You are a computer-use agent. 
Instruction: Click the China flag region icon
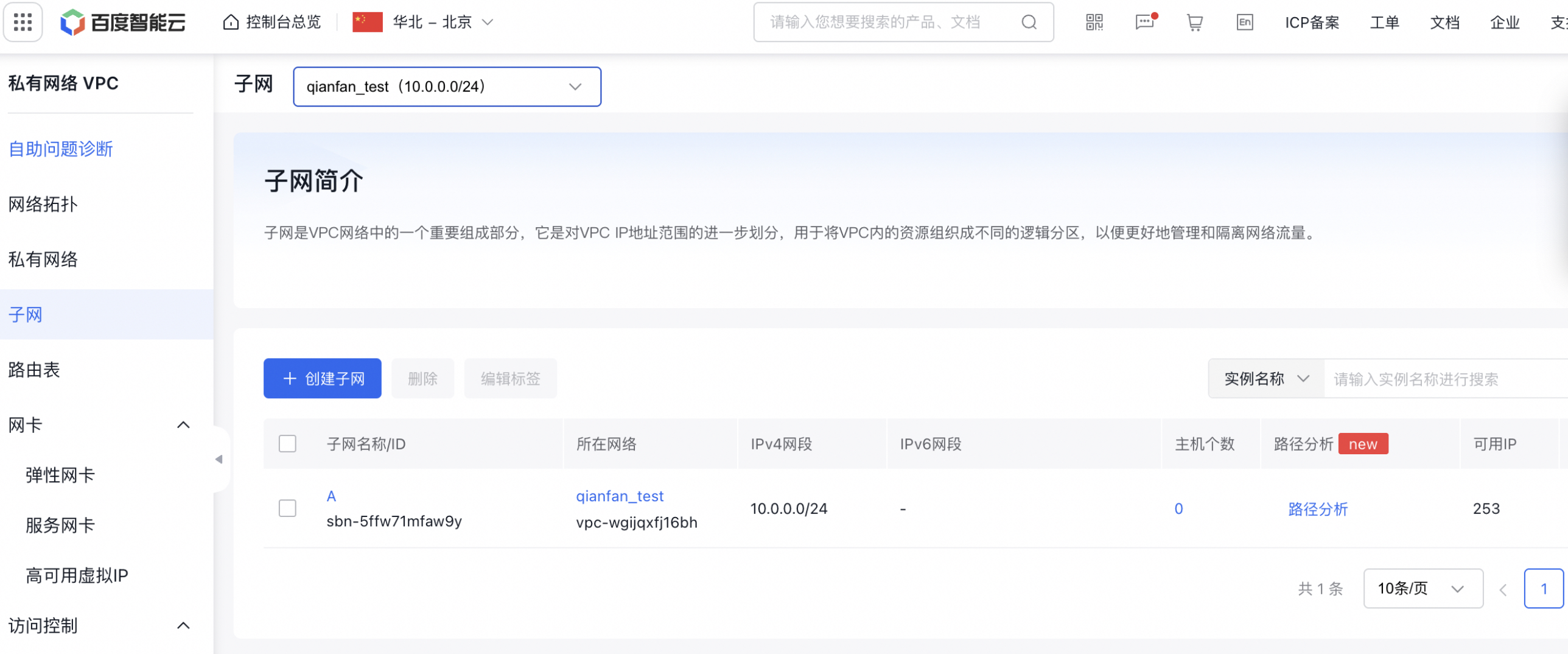368,23
